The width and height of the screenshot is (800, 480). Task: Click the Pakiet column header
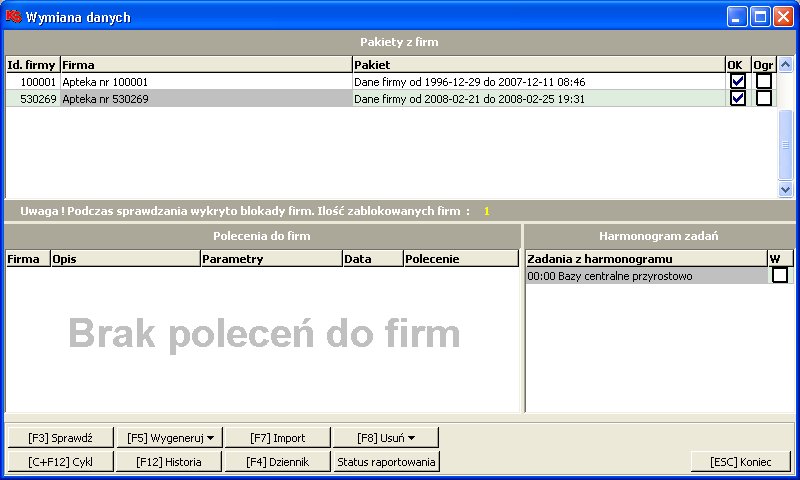tap(538, 64)
